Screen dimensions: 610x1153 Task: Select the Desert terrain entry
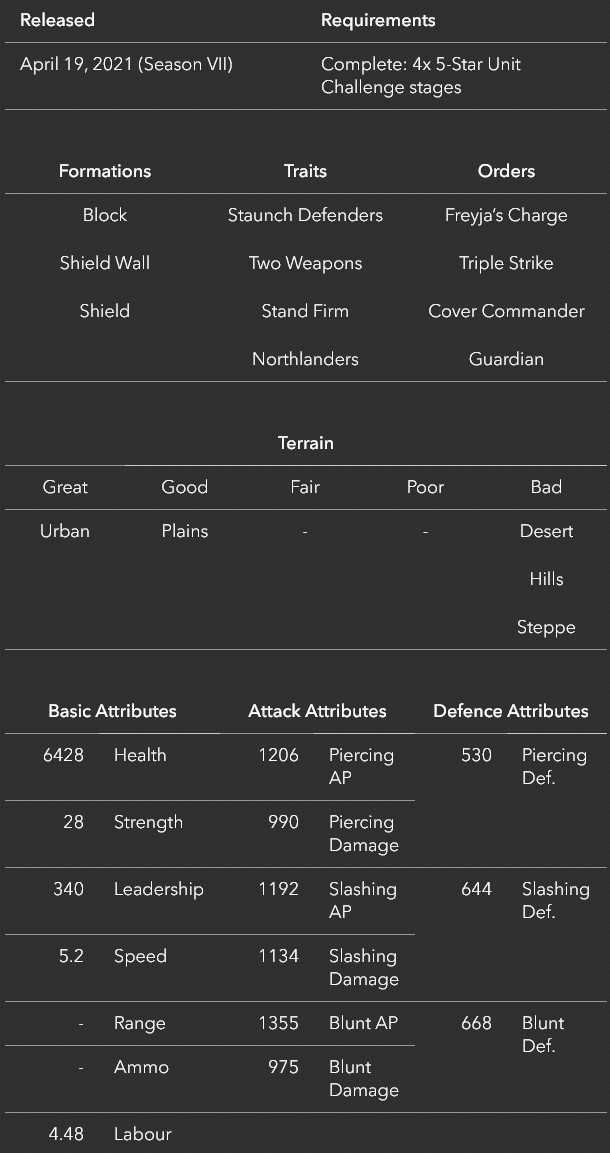(546, 531)
